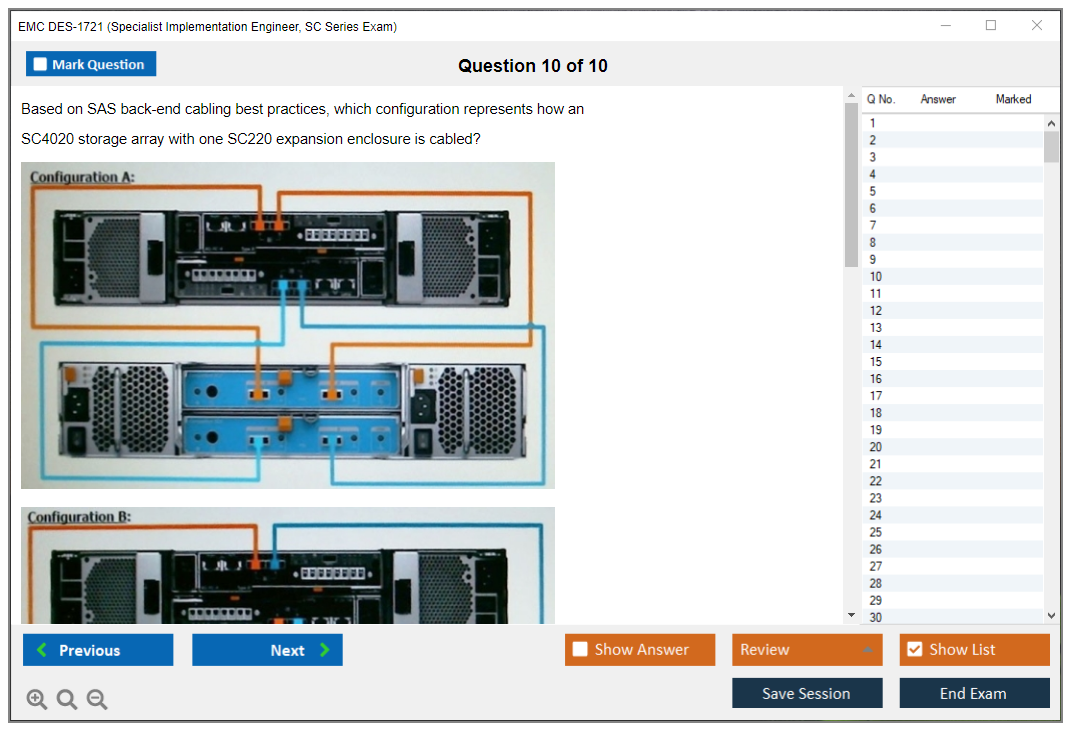Click the Configuration A cabling image
The image size is (1075, 735).
coord(288,325)
